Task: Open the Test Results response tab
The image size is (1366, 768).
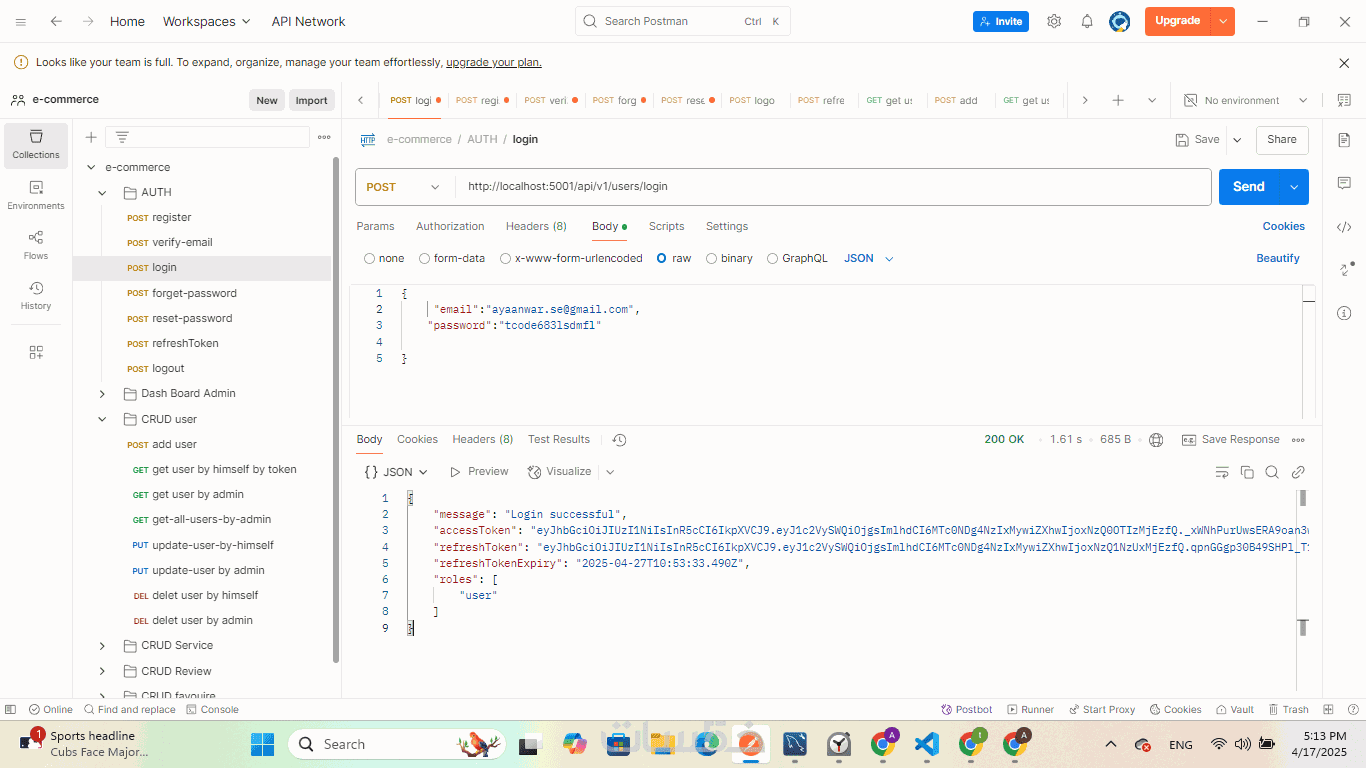Action: [x=559, y=440]
